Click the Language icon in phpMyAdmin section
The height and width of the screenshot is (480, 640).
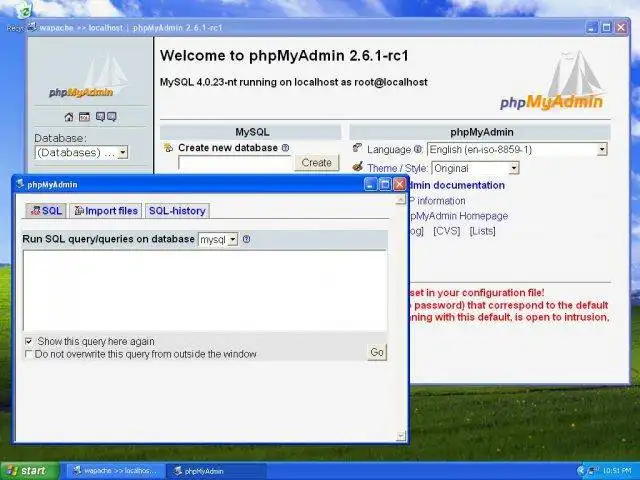tap(358, 148)
